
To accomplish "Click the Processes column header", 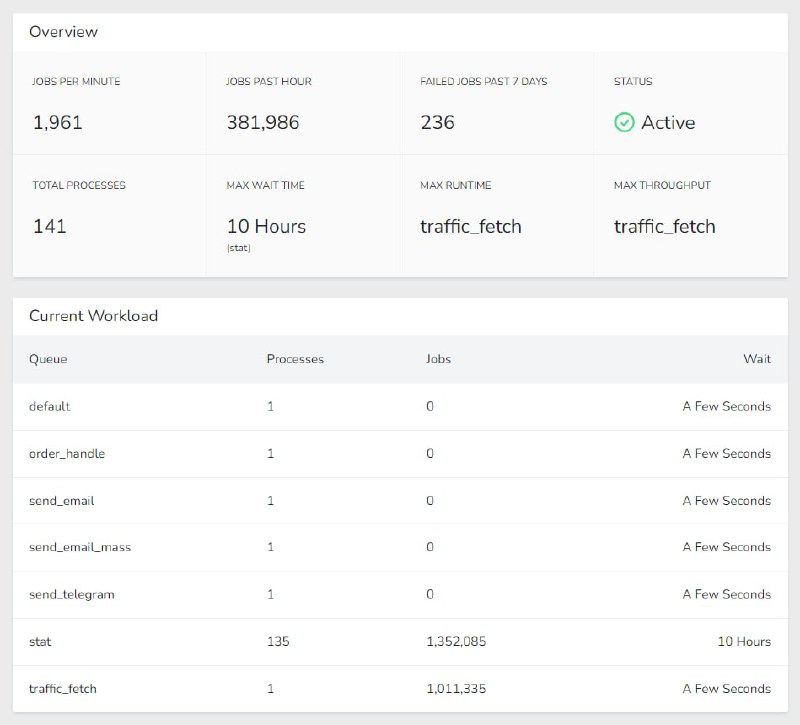I will coord(295,359).
